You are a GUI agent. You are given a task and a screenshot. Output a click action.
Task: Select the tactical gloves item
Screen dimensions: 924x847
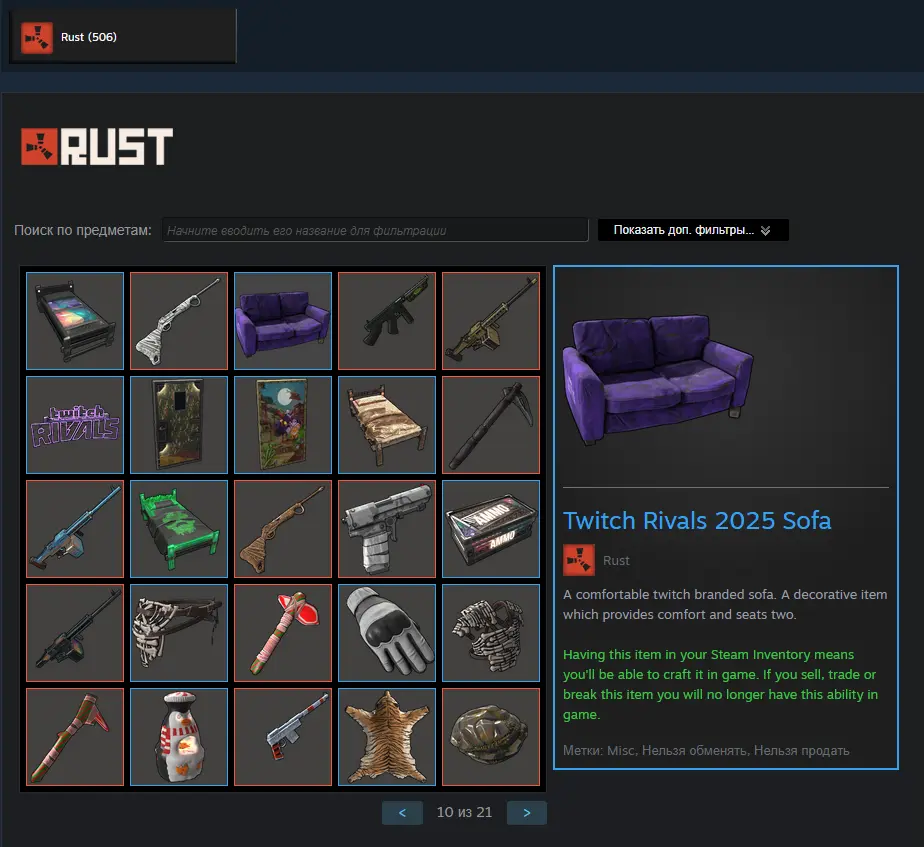pyautogui.click(x=387, y=632)
